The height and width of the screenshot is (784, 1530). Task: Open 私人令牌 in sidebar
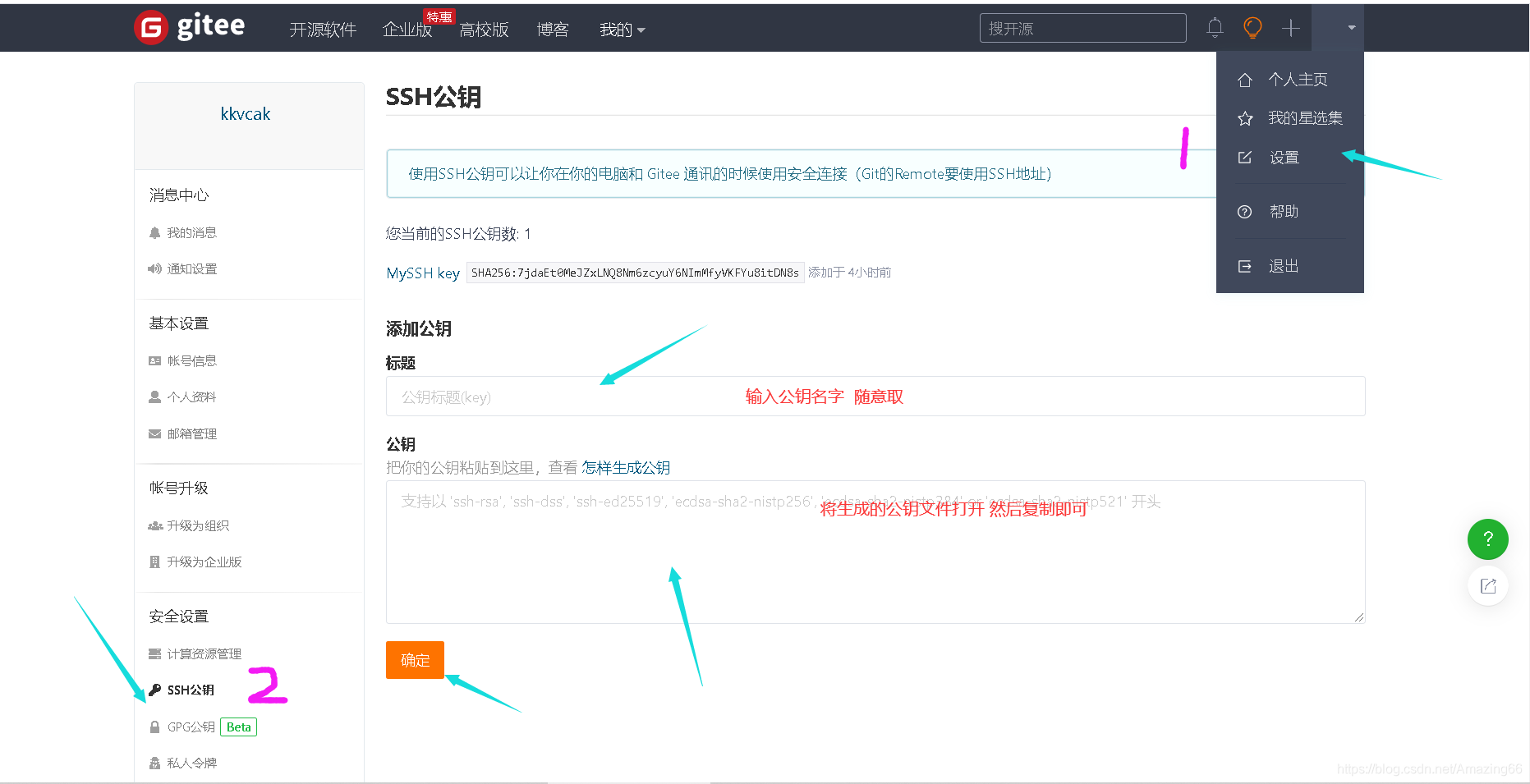[x=191, y=763]
